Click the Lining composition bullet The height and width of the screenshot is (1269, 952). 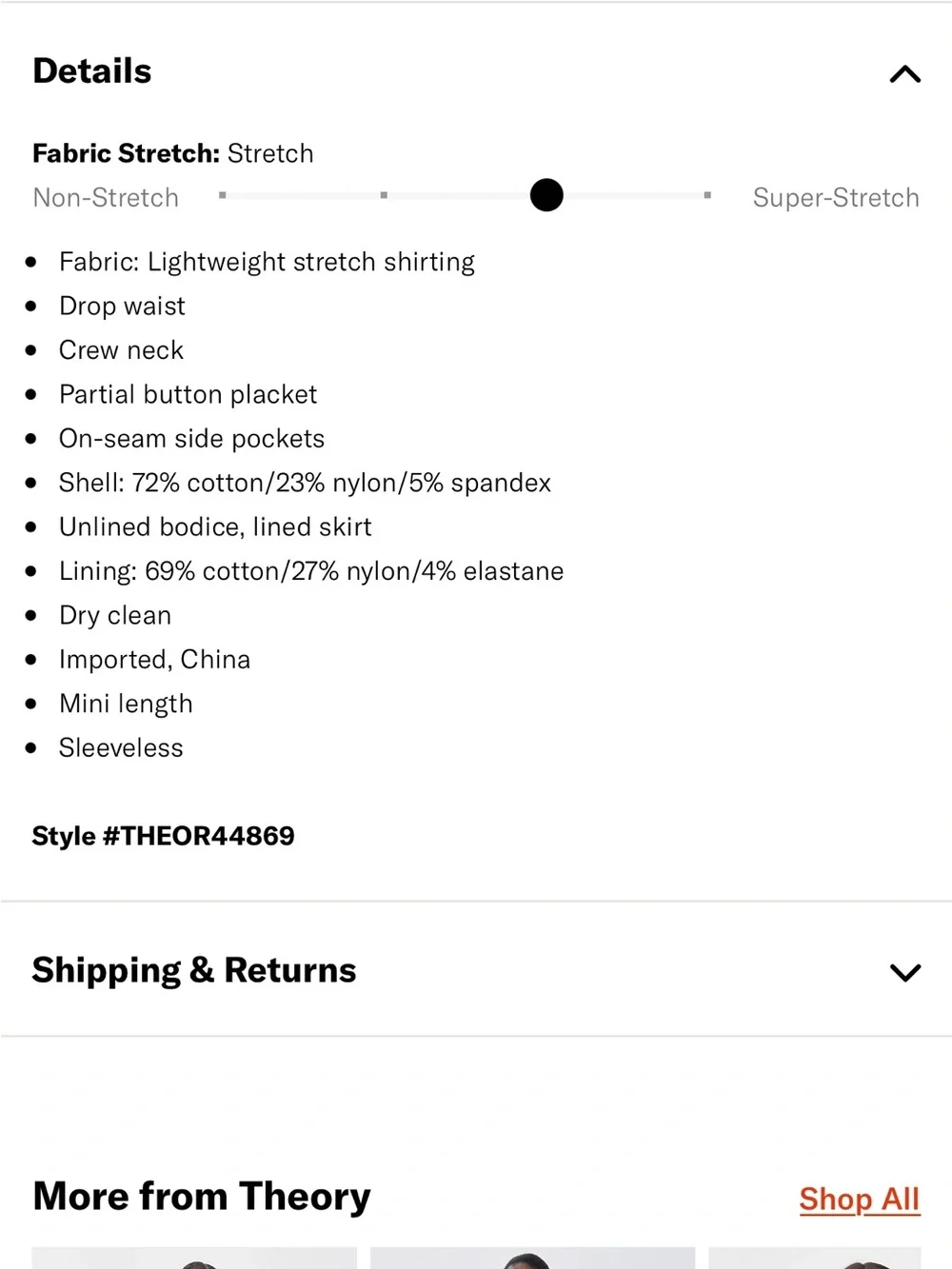tap(311, 571)
